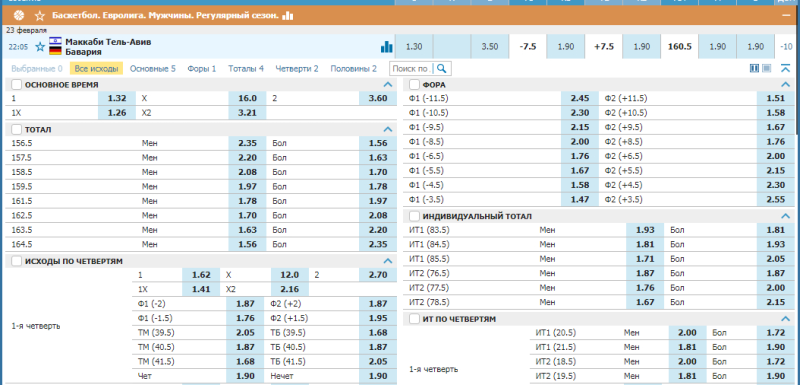This screenshot has height=385, width=800.
Task: Collapse the ФОРА section chevron
Action: 786,85
